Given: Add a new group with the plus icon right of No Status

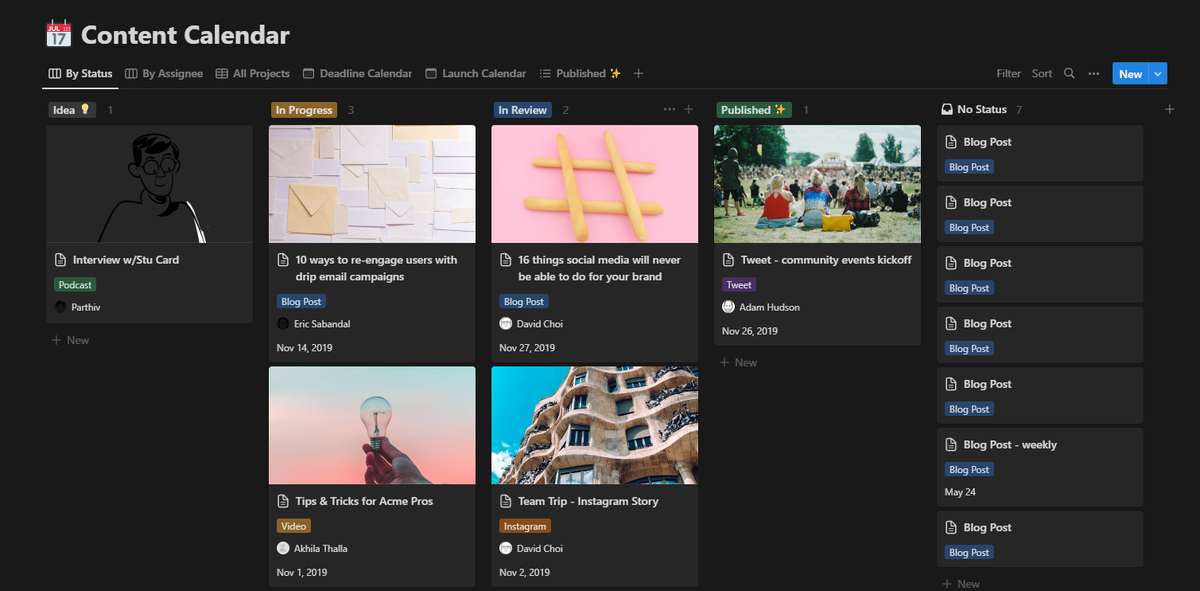Looking at the screenshot, I should click(x=1169, y=109).
